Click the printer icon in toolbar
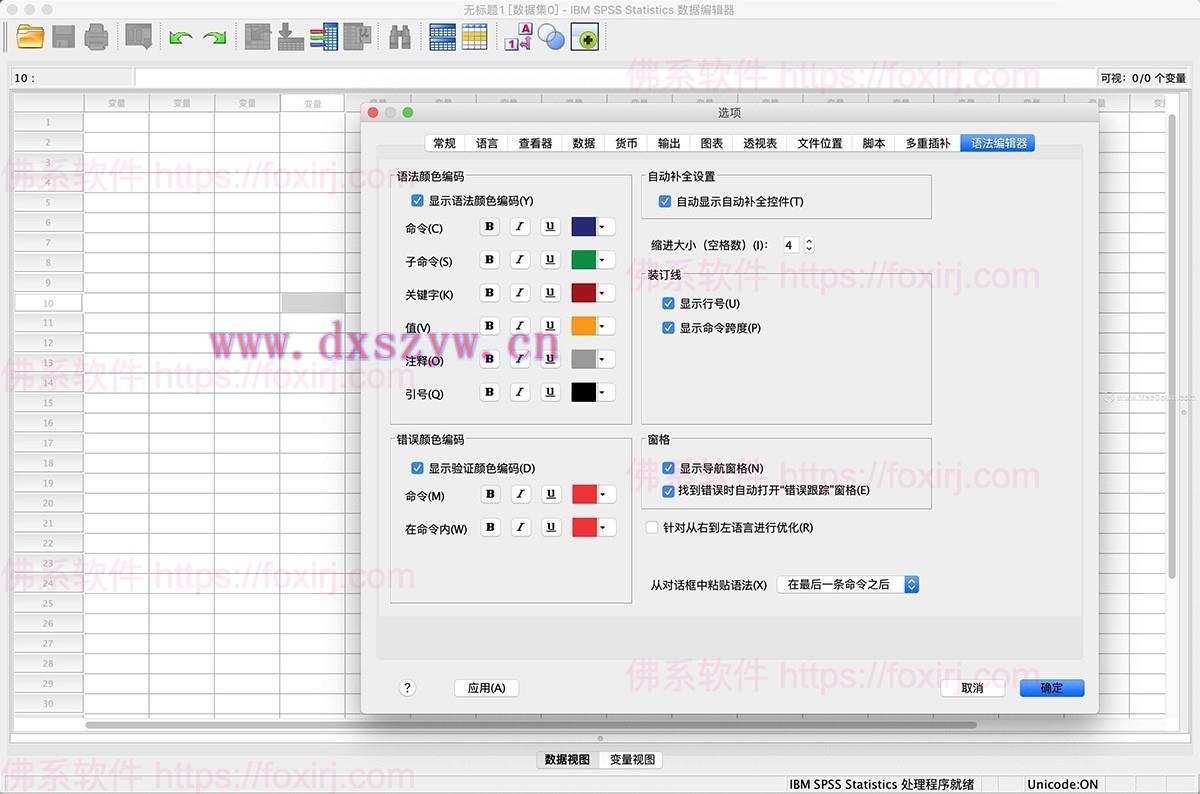The image size is (1200, 794). (96, 38)
